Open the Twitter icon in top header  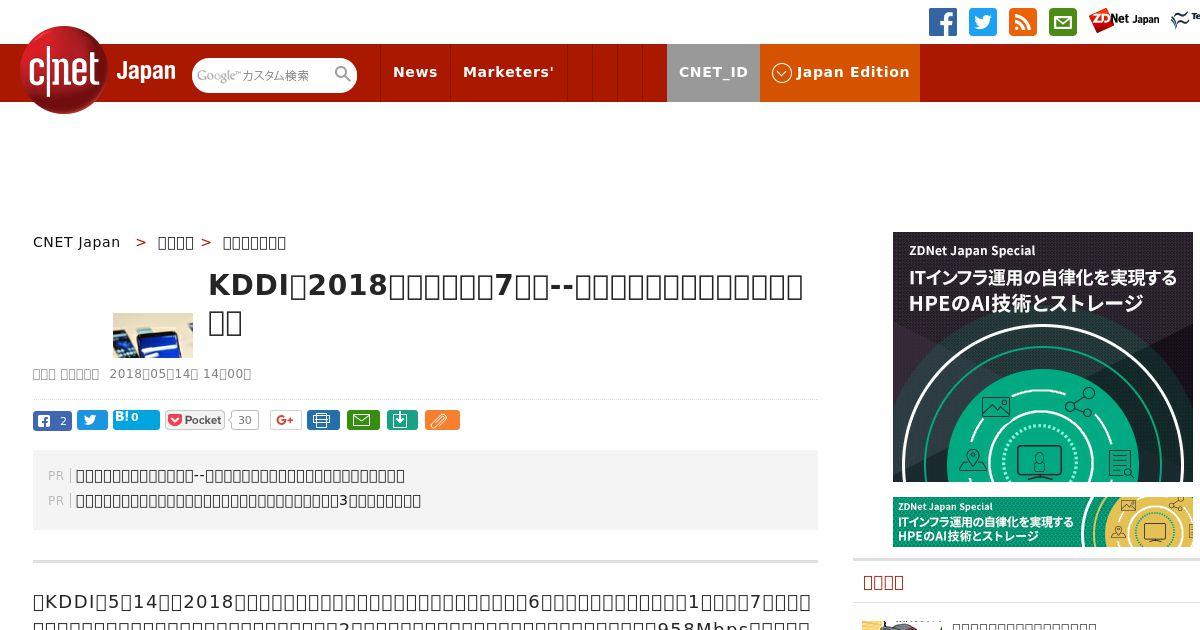(983, 22)
